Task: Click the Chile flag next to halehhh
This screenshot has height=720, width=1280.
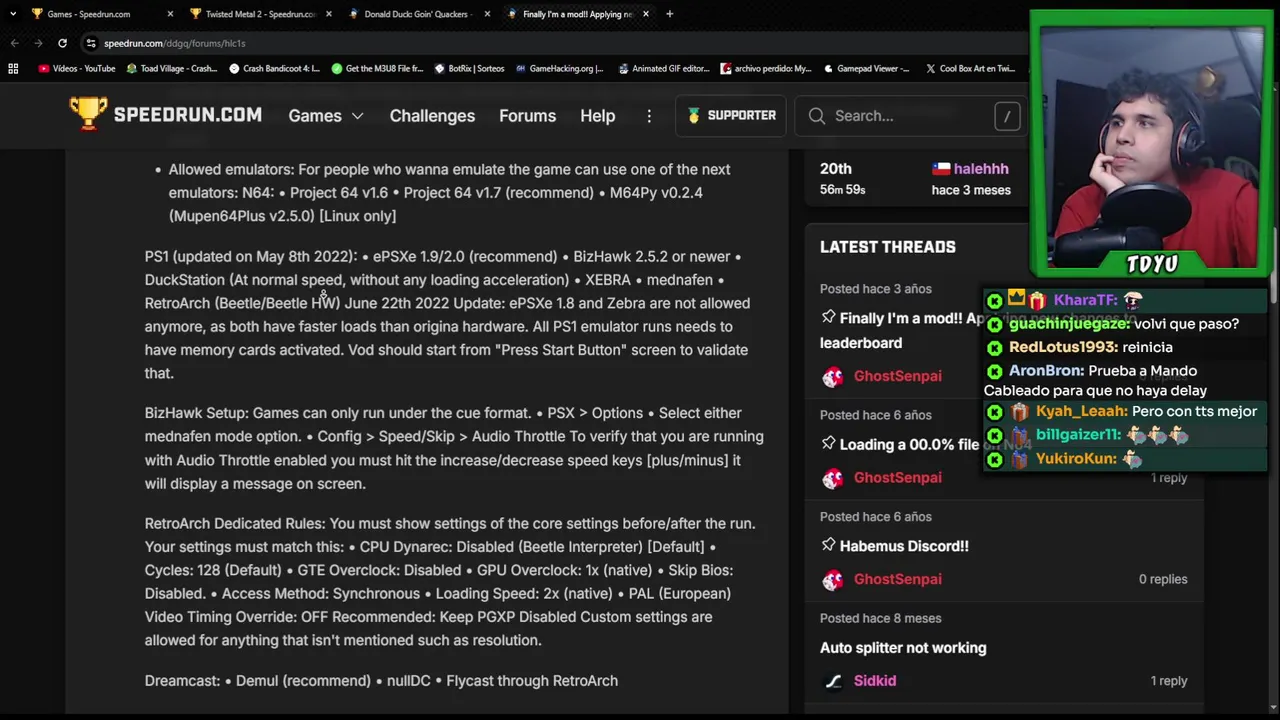Action: coord(940,169)
